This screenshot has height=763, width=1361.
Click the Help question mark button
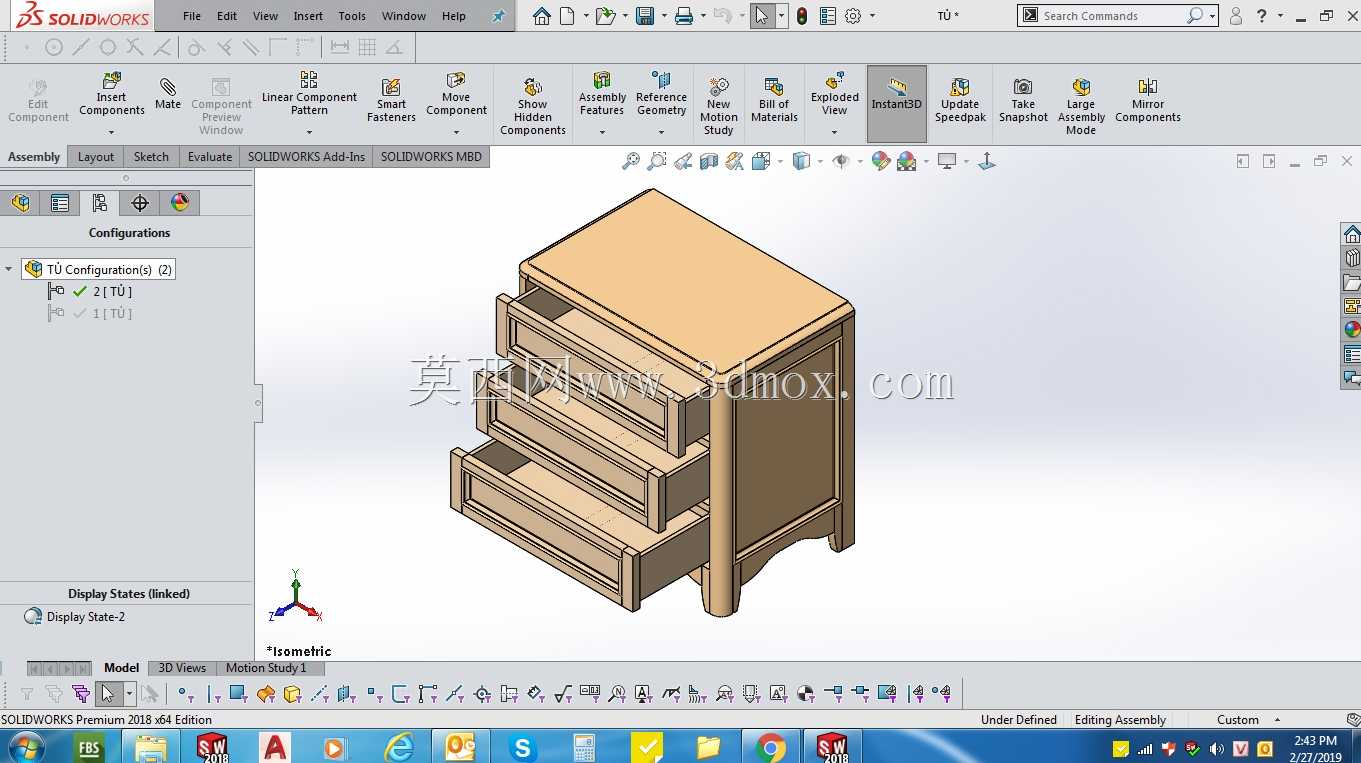pos(1262,16)
